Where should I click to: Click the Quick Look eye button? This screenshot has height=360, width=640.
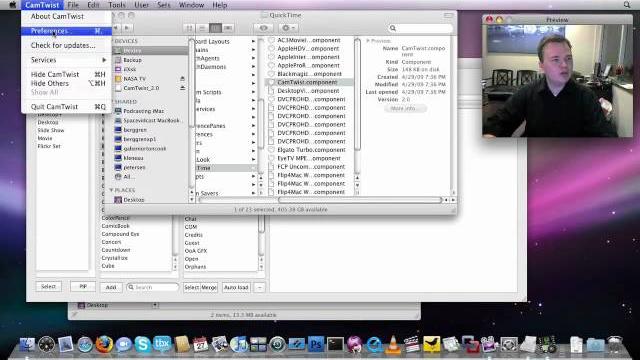(x=264, y=28)
